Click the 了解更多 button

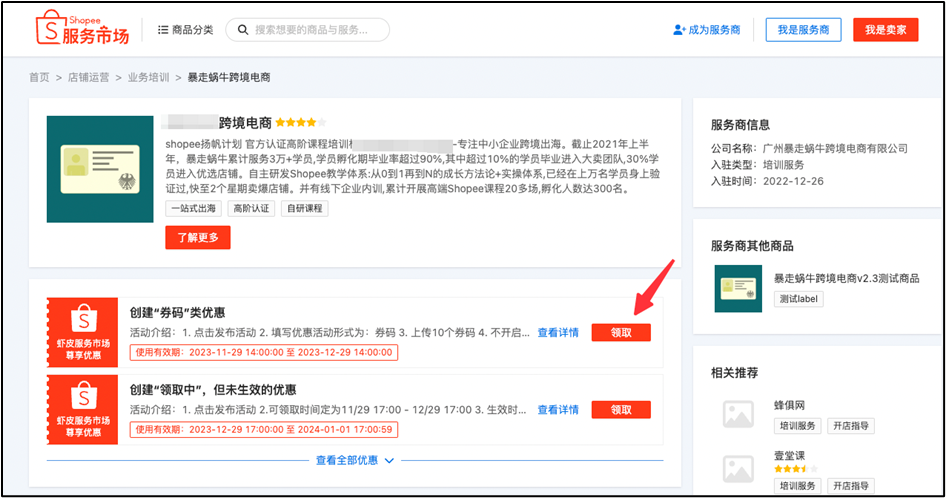tap(198, 237)
